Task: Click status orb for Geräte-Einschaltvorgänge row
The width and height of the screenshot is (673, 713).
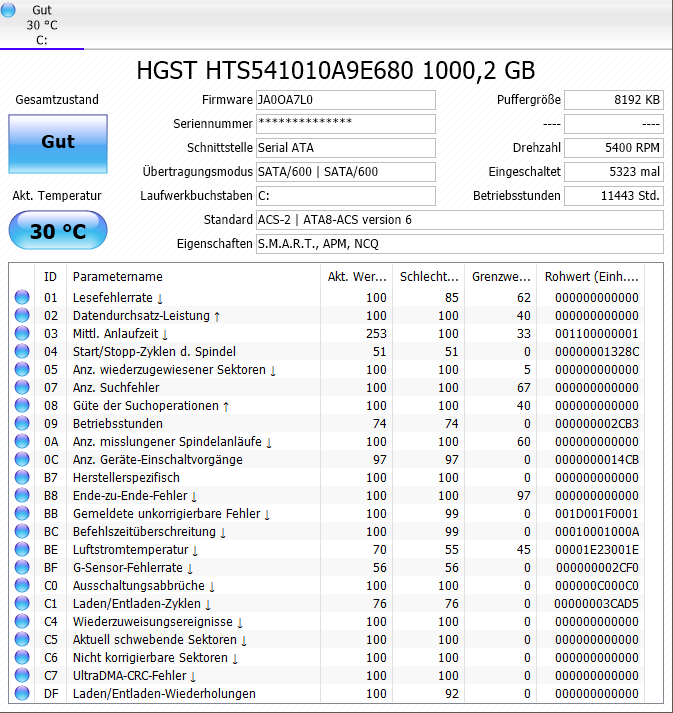Action: tap(22, 459)
